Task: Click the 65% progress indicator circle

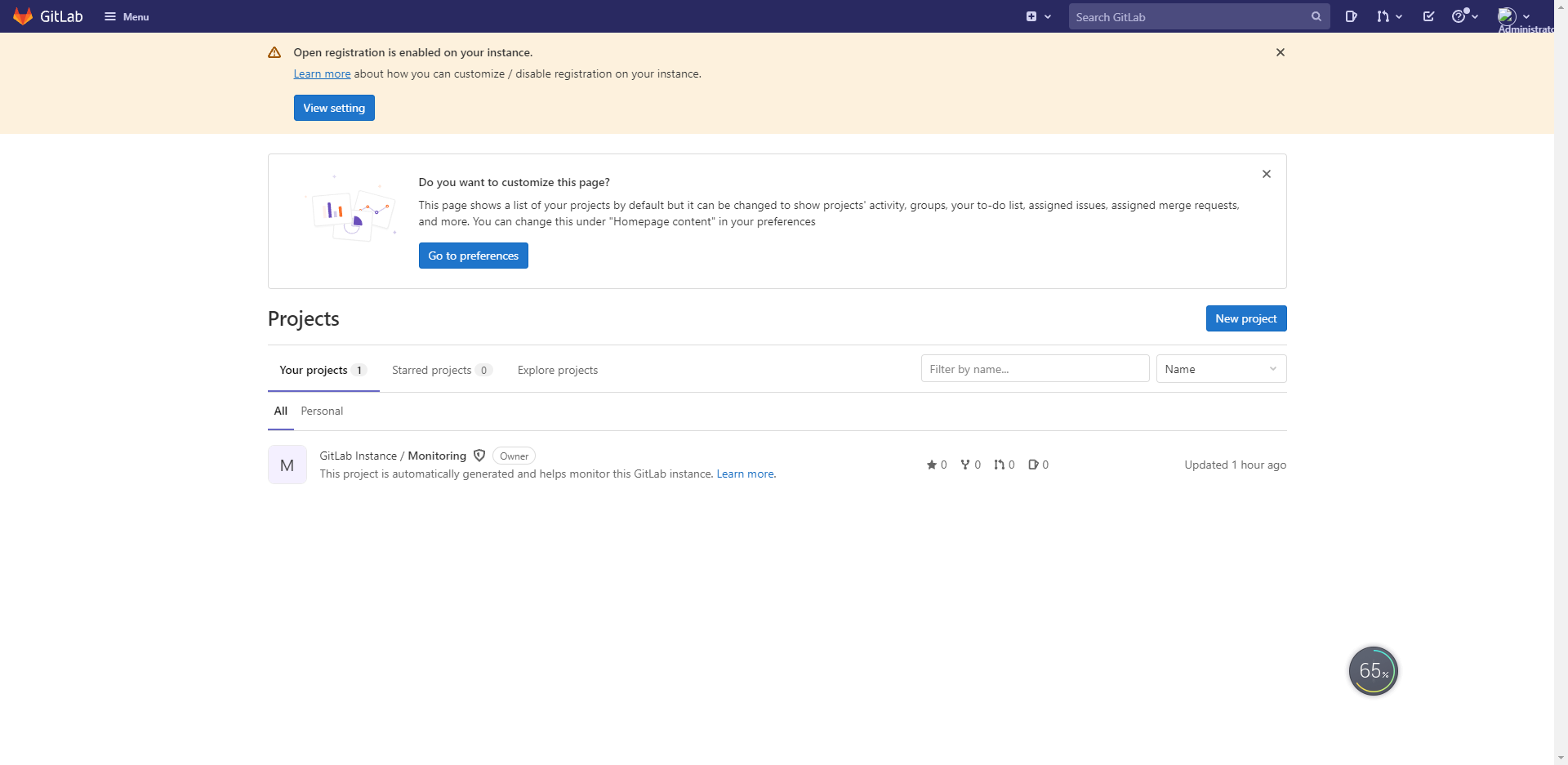Action: (x=1373, y=670)
